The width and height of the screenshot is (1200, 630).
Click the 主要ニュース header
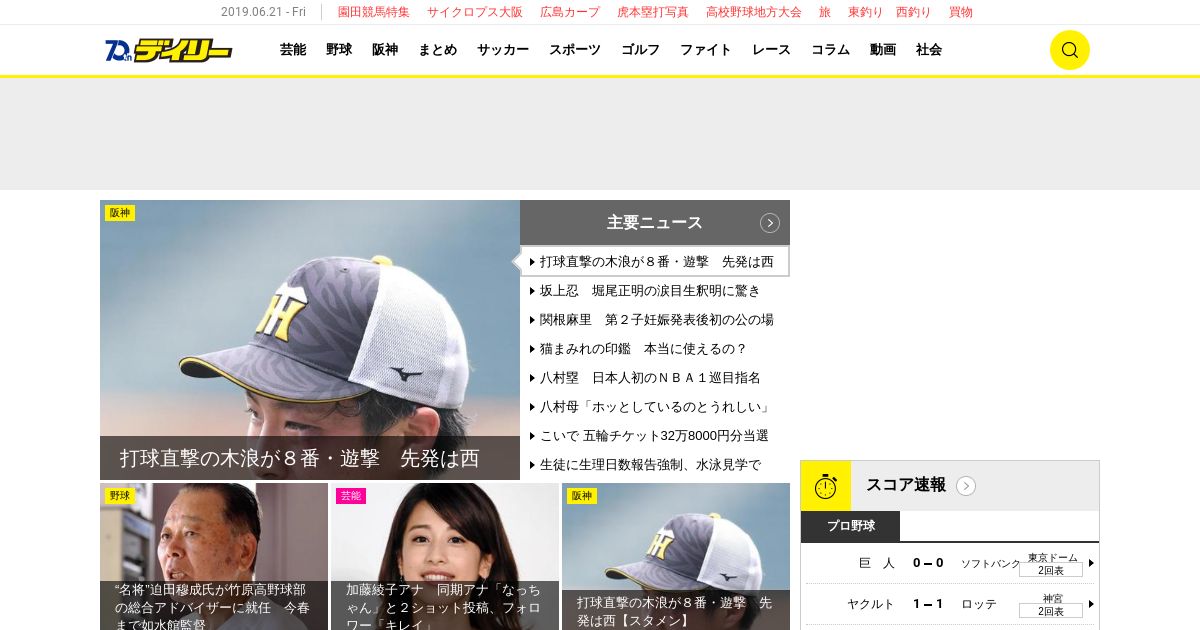[x=655, y=222]
